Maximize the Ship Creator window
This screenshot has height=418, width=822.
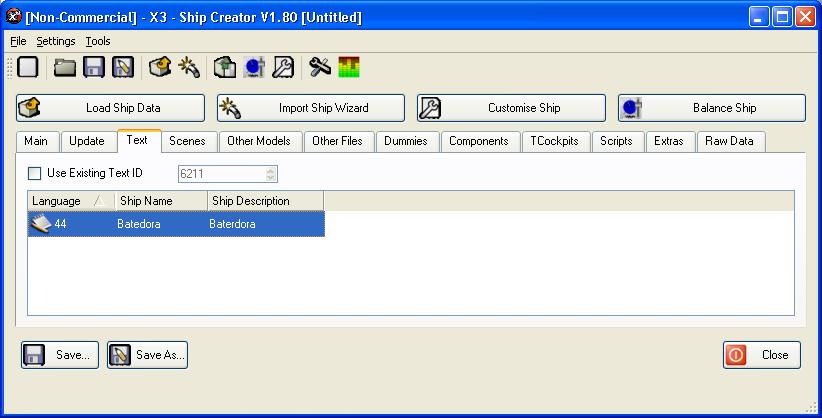[x=782, y=17]
